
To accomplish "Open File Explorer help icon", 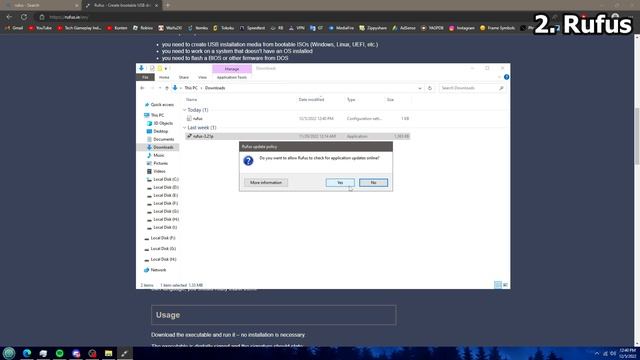I will pyautogui.click(x=506, y=77).
